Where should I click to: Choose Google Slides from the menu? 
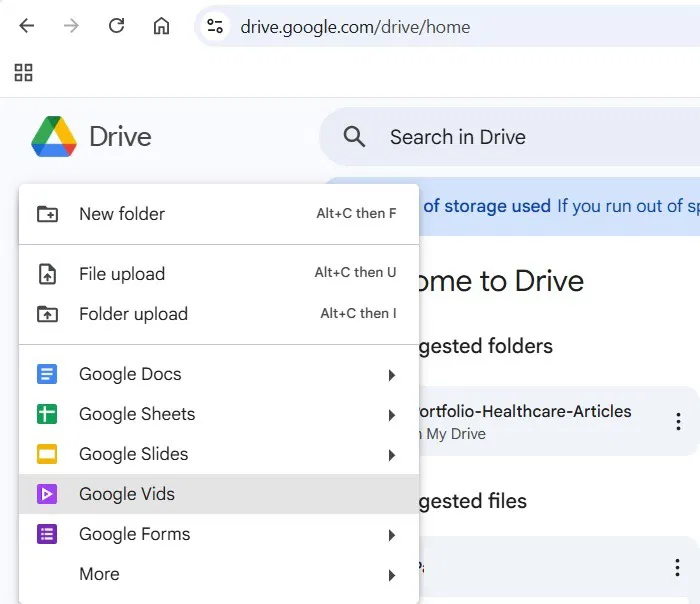tap(134, 454)
